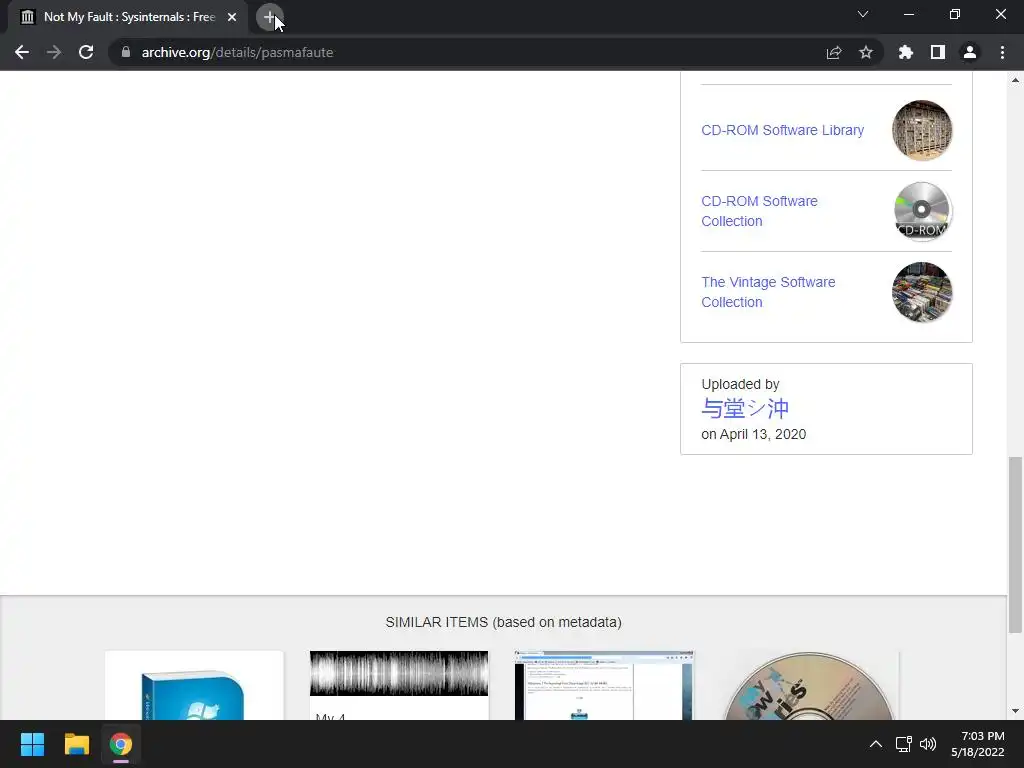The width and height of the screenshot is (1024, 768).
Task: Toggle the browser side panel
Action: click(938, 52)
